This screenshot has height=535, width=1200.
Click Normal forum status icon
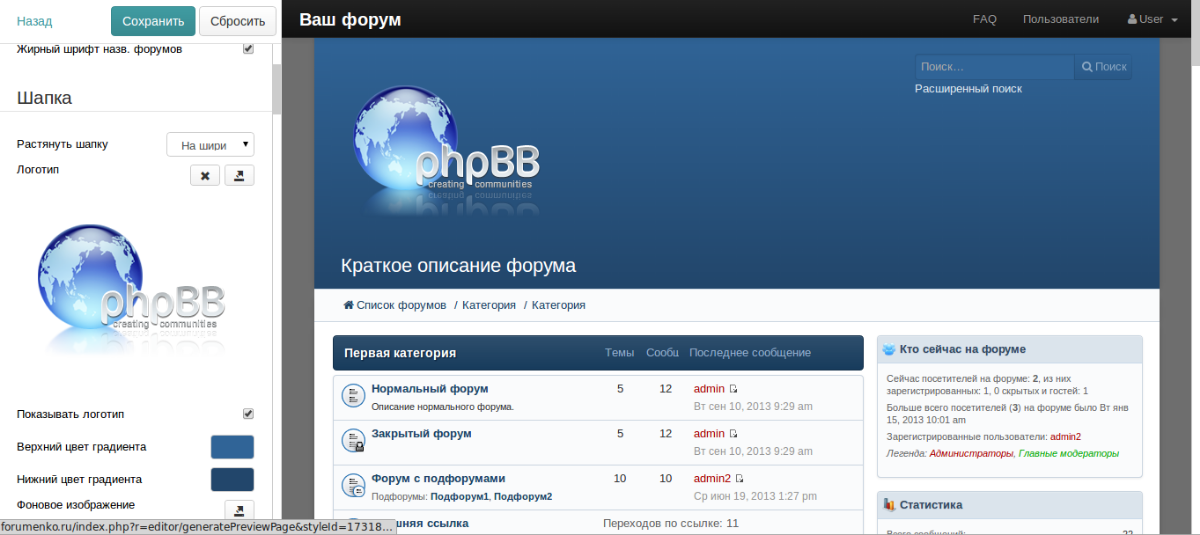[x=353, y=395]
